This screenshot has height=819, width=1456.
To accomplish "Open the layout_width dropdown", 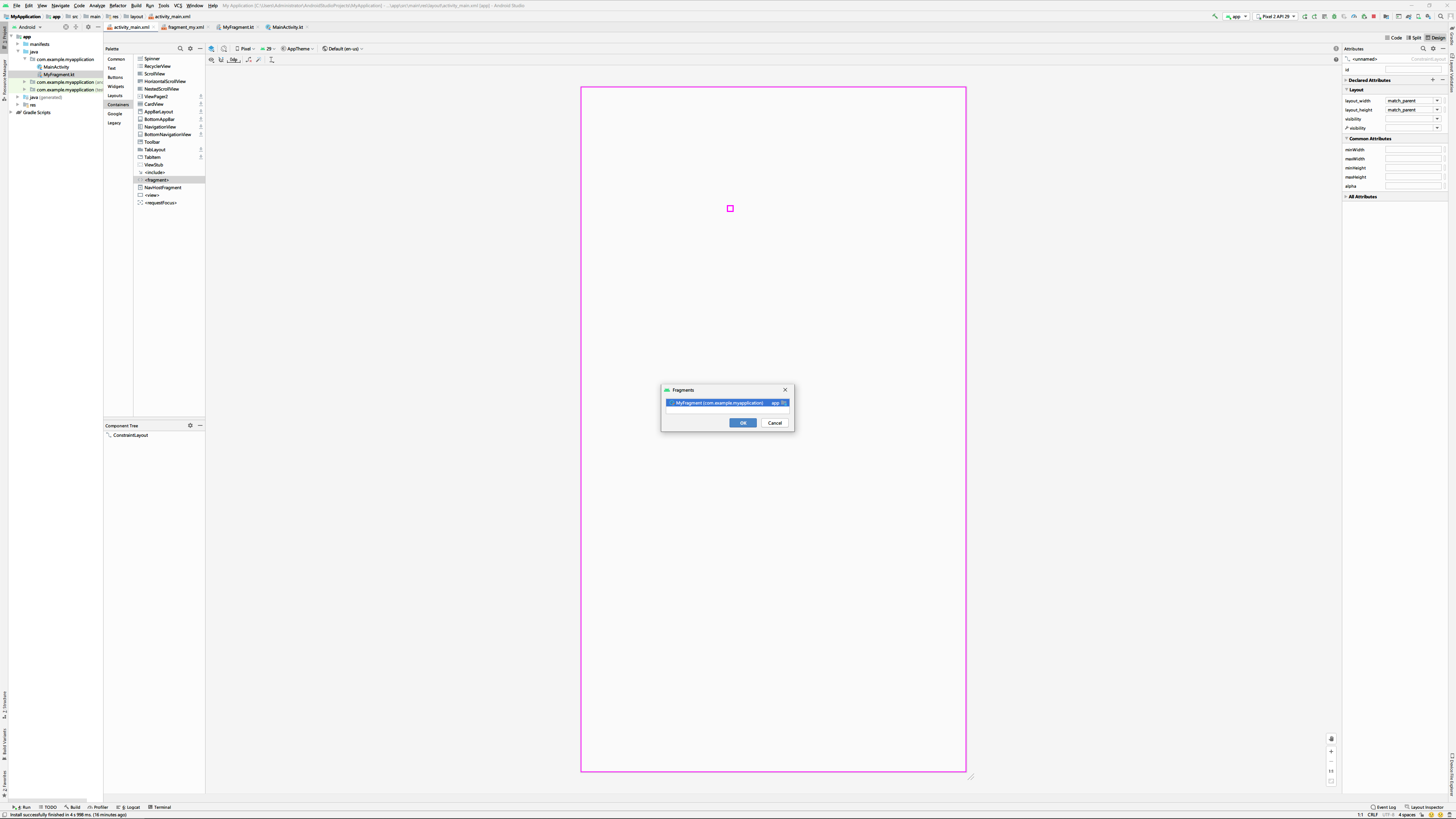I will pyautogui.click(x=1437, y=100).
